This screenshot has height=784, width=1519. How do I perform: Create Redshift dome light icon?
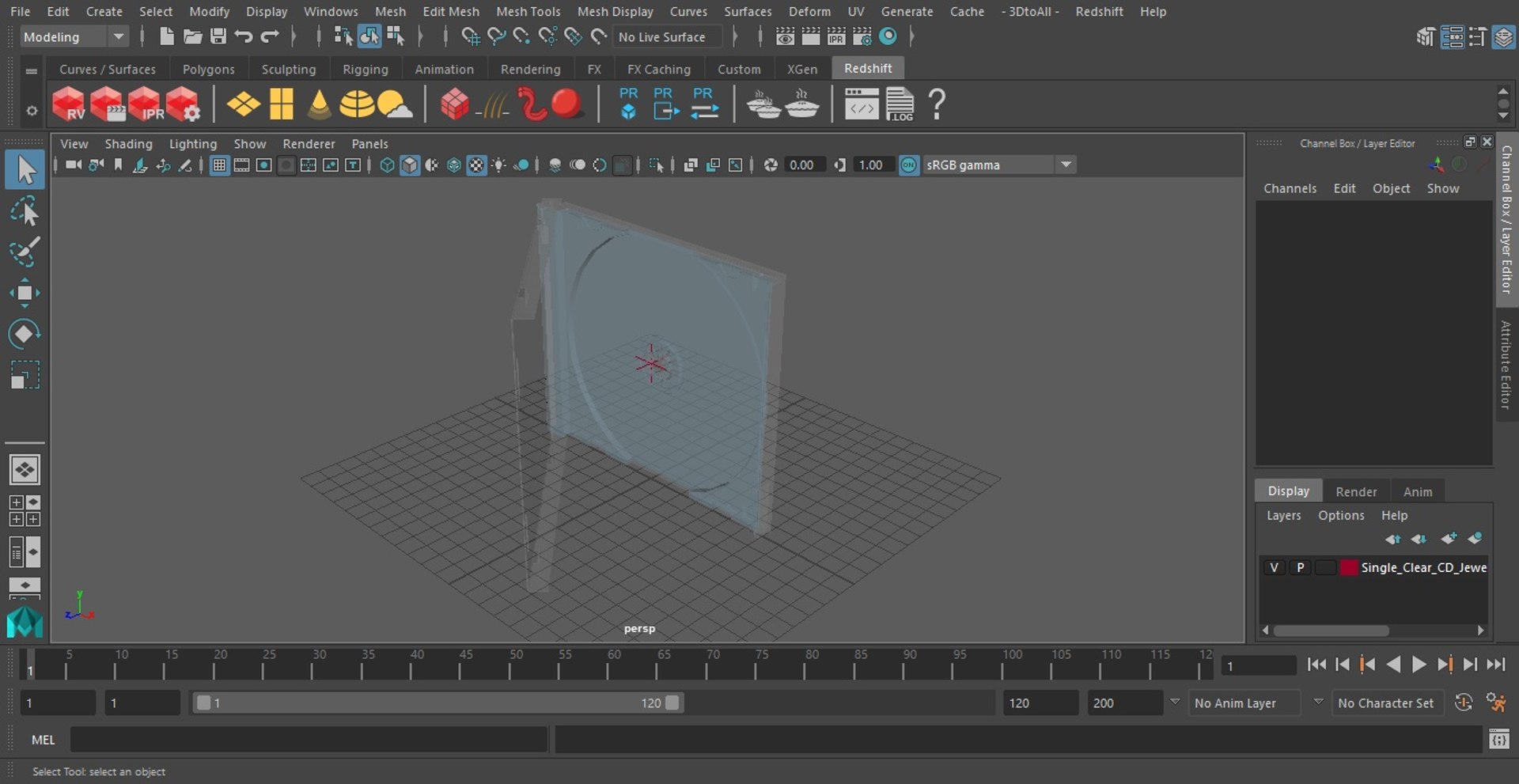coord(357,104)
